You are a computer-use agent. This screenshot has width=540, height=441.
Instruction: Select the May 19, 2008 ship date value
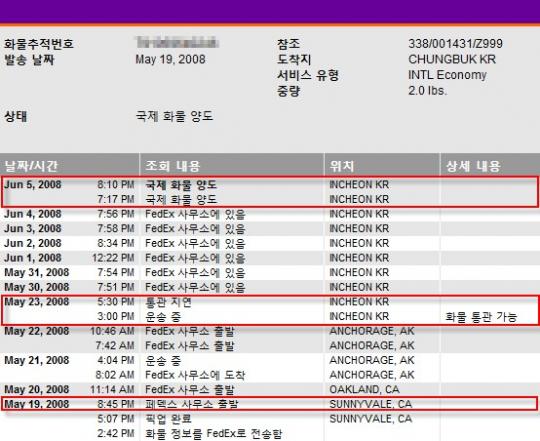tap(170, 59)
